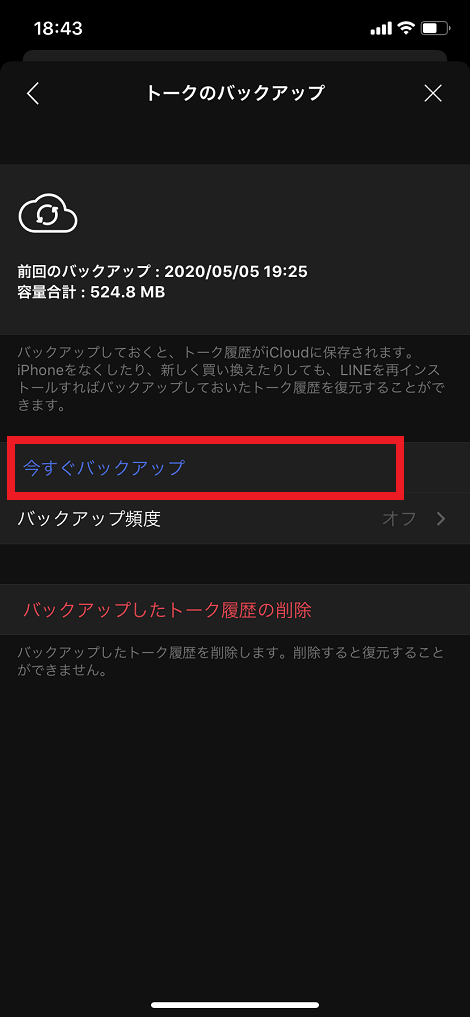The height and width of the screenshot is (1017, 470).
Task: Tap the cloud sync icon
Action: coord(48,215)
